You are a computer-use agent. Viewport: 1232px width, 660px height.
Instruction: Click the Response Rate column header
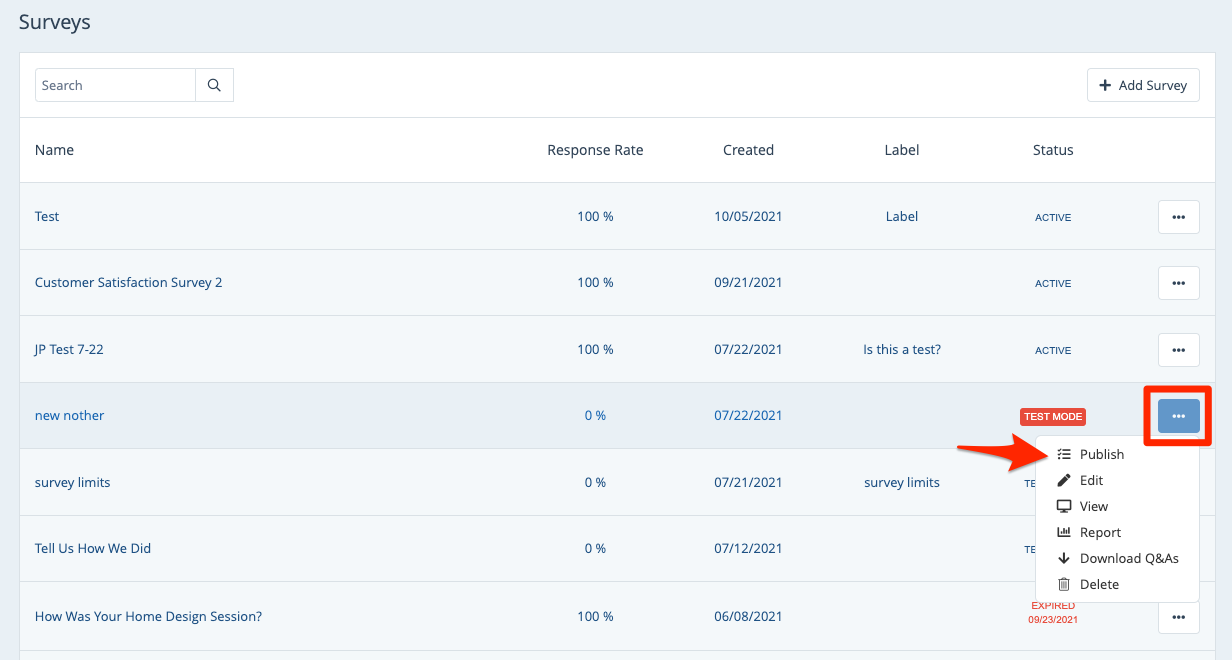pyautogui.click(x=595, y=150)
